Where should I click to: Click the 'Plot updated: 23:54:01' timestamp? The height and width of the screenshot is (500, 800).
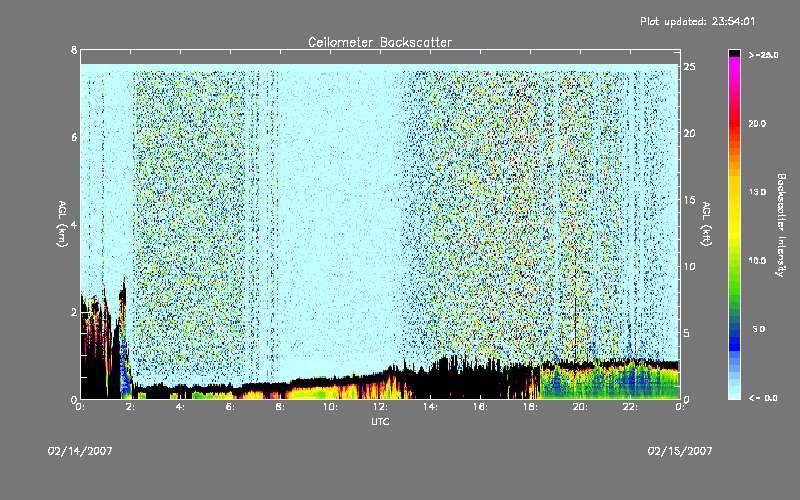click(x=697, y=21)
